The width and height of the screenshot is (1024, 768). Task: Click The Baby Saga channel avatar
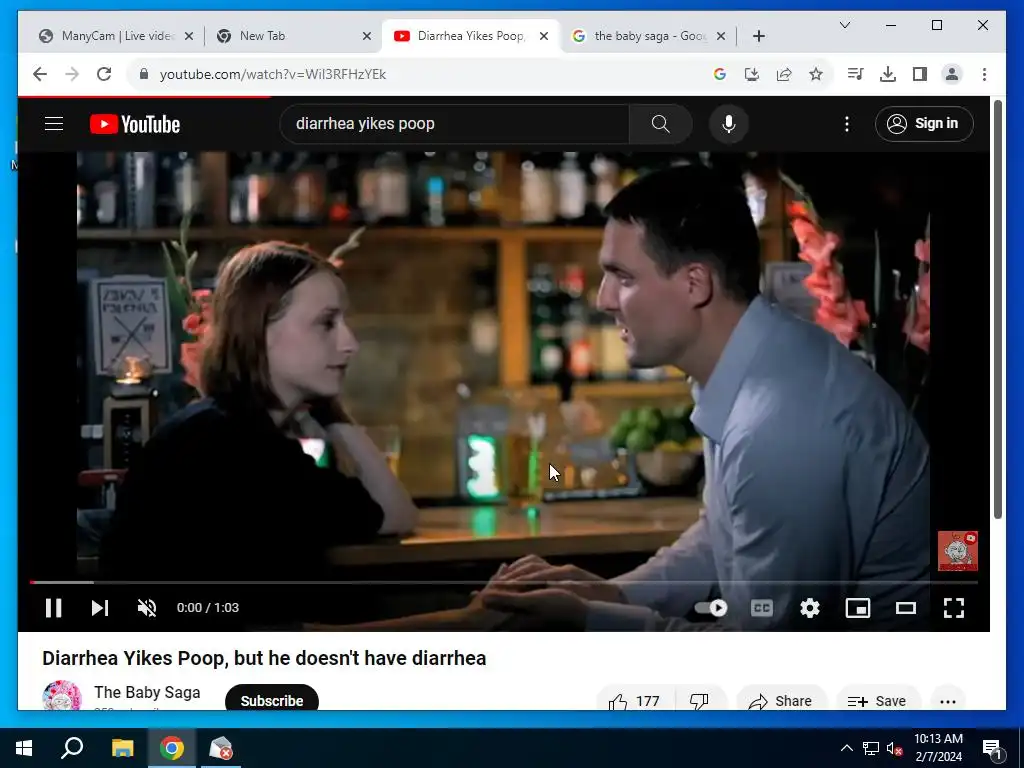[x=61, y=696]
